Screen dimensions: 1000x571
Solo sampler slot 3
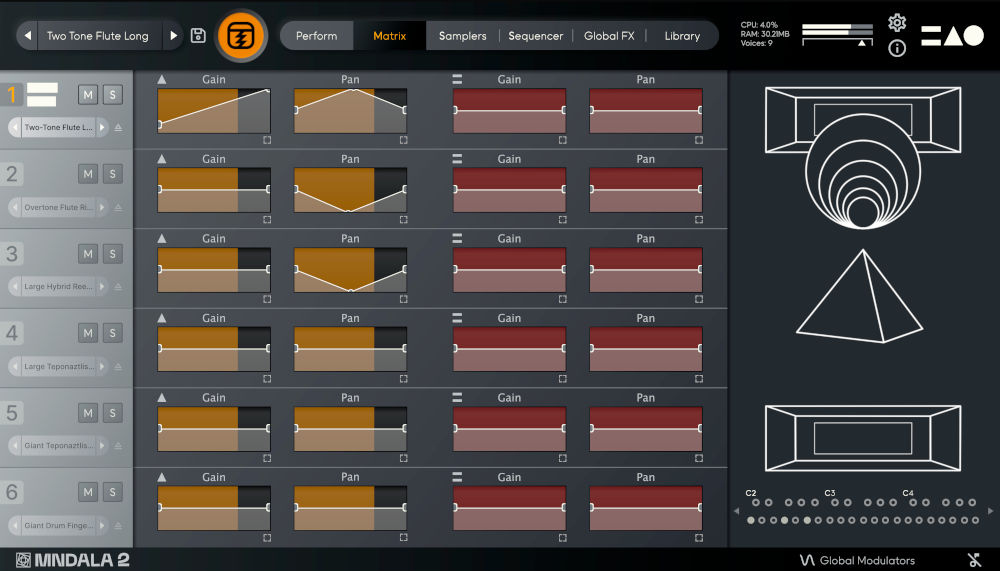pos(113,253)
